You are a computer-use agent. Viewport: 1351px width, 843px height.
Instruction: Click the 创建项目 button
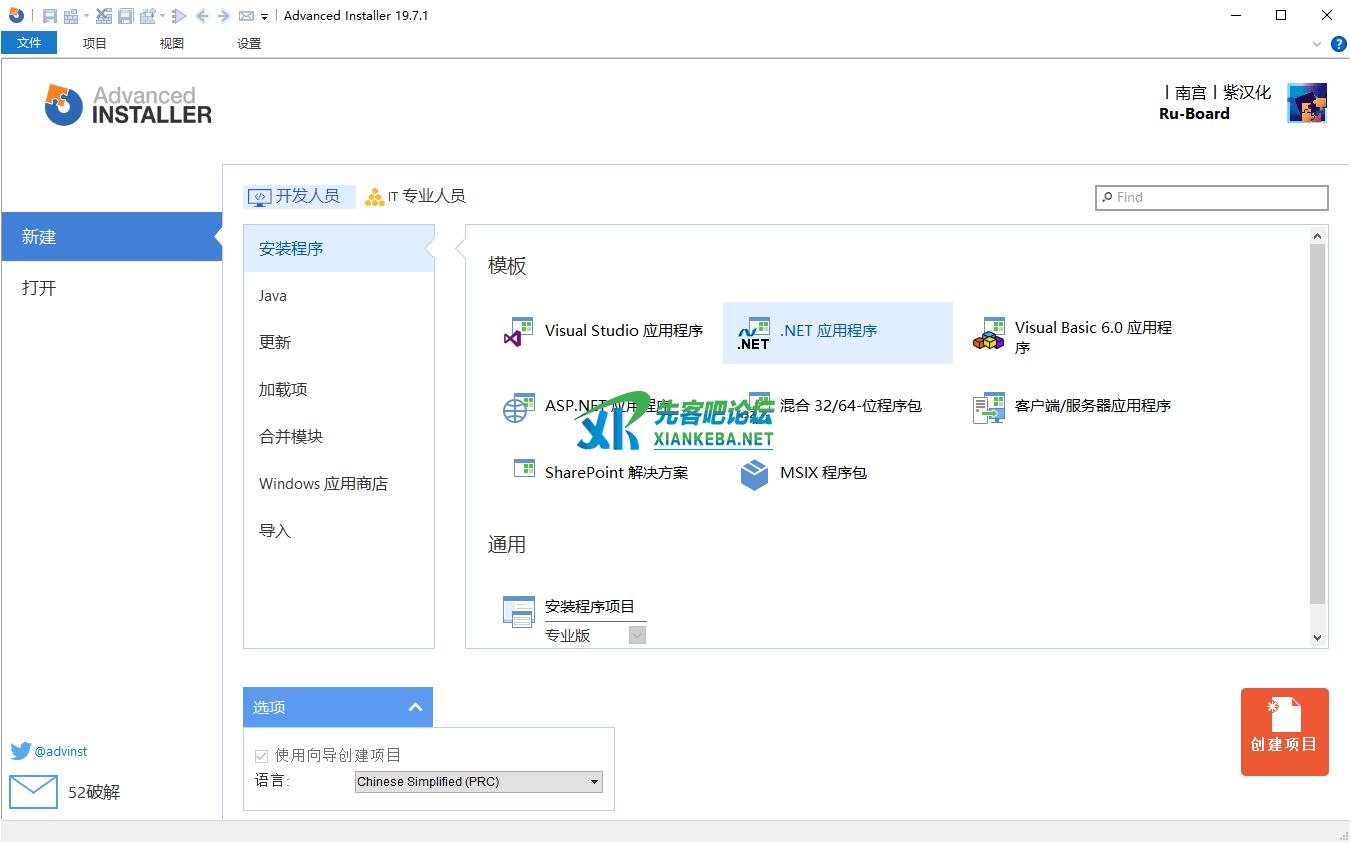click(x=1284, y=732)
